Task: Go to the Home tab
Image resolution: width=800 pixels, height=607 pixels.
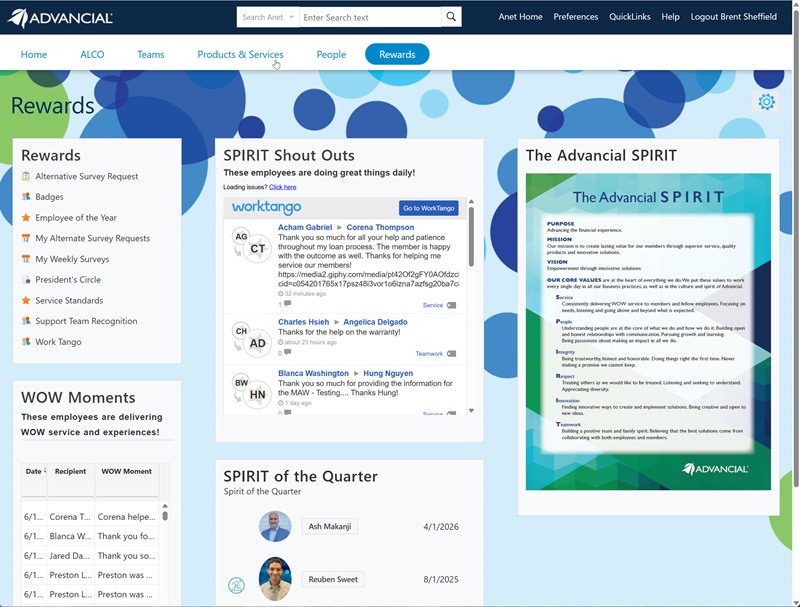Action: coord(34,54)
